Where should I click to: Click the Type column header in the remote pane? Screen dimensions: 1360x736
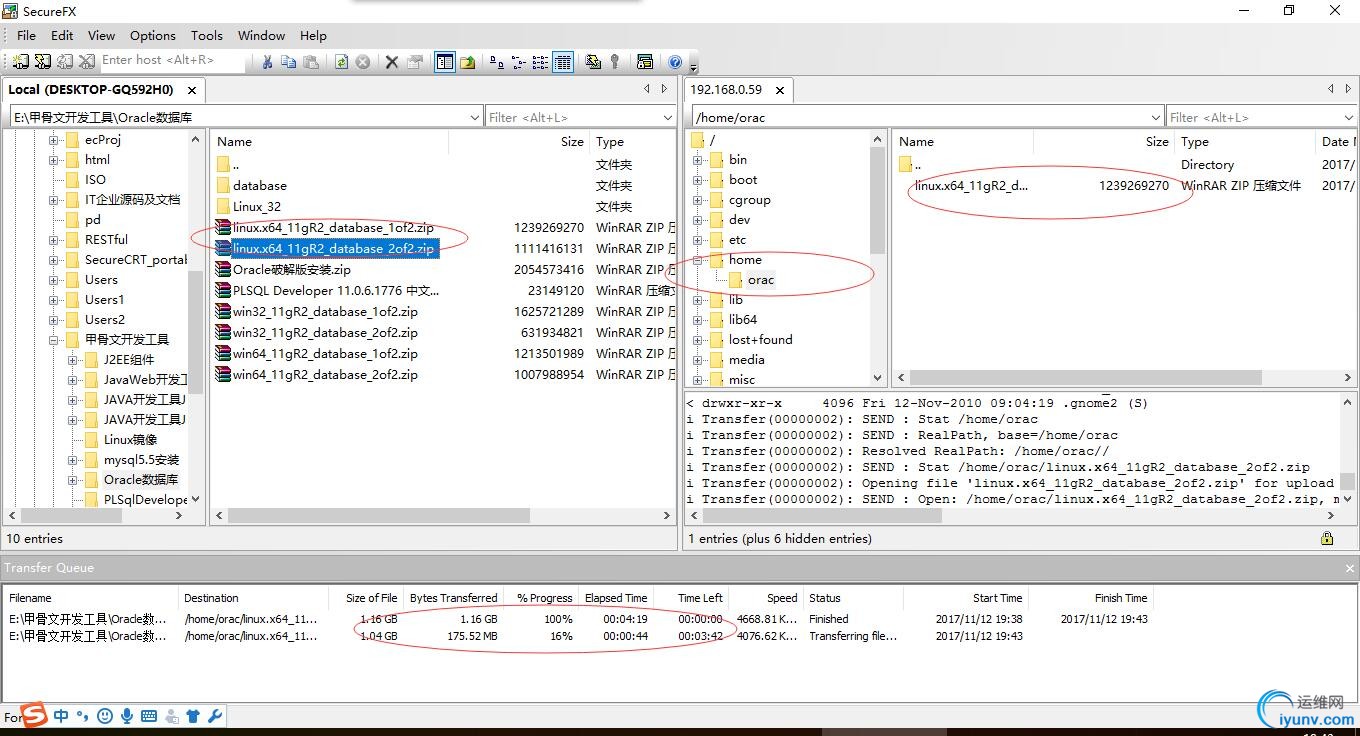click(x=1244, y=141)
